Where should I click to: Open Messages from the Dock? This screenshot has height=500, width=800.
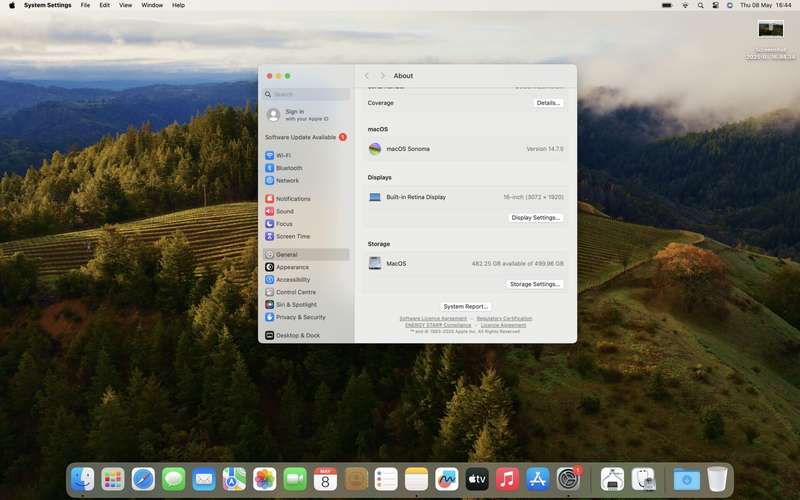pos(173,480)
